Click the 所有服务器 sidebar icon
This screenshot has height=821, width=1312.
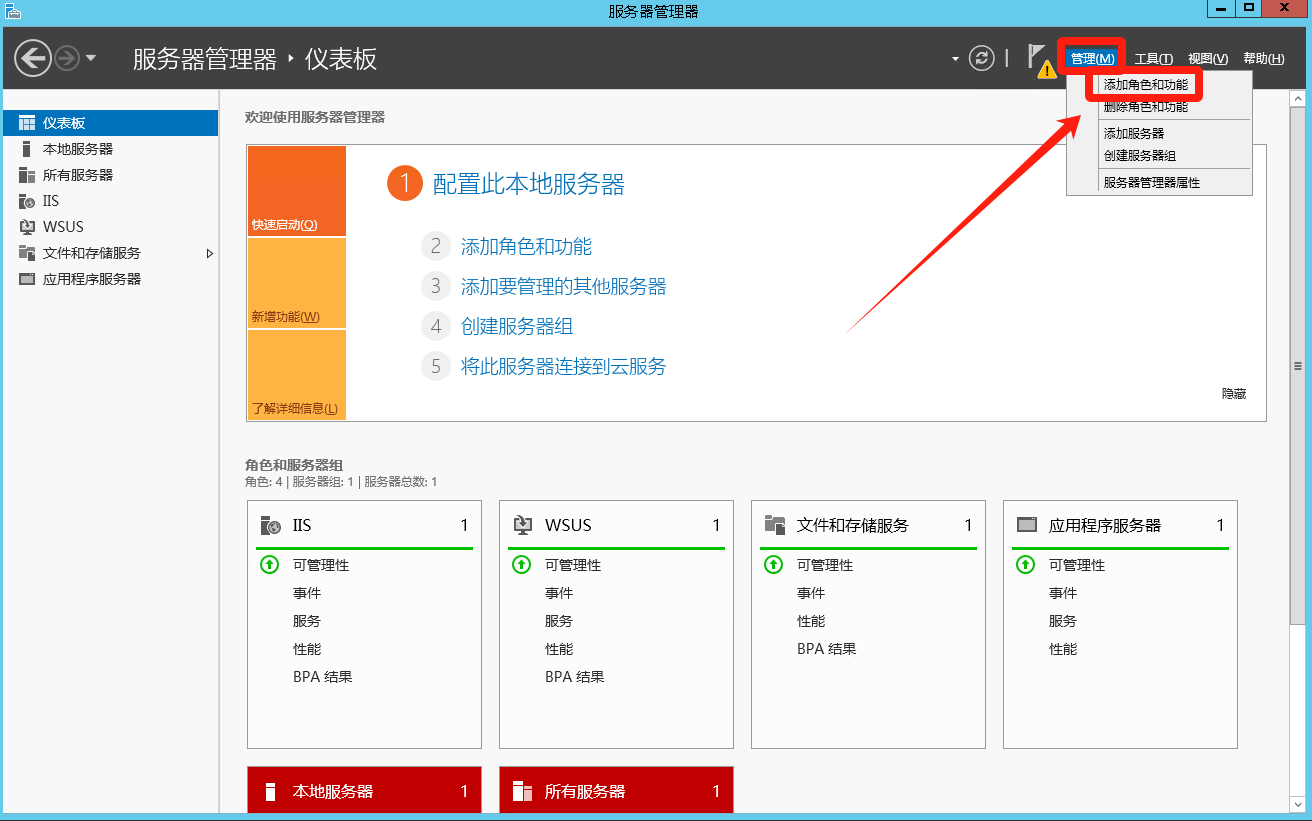[27, 175]
